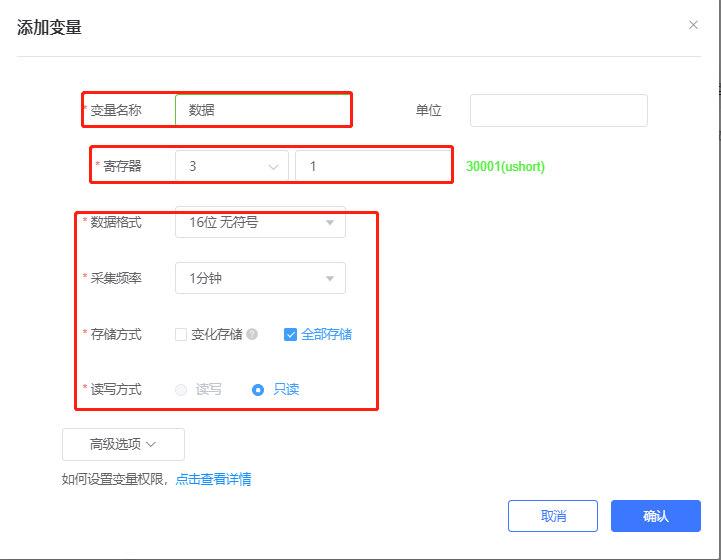Click the 添加变量 dialog title
The width and height of the screenshot is (721, 560).
(x=49, y=27)
